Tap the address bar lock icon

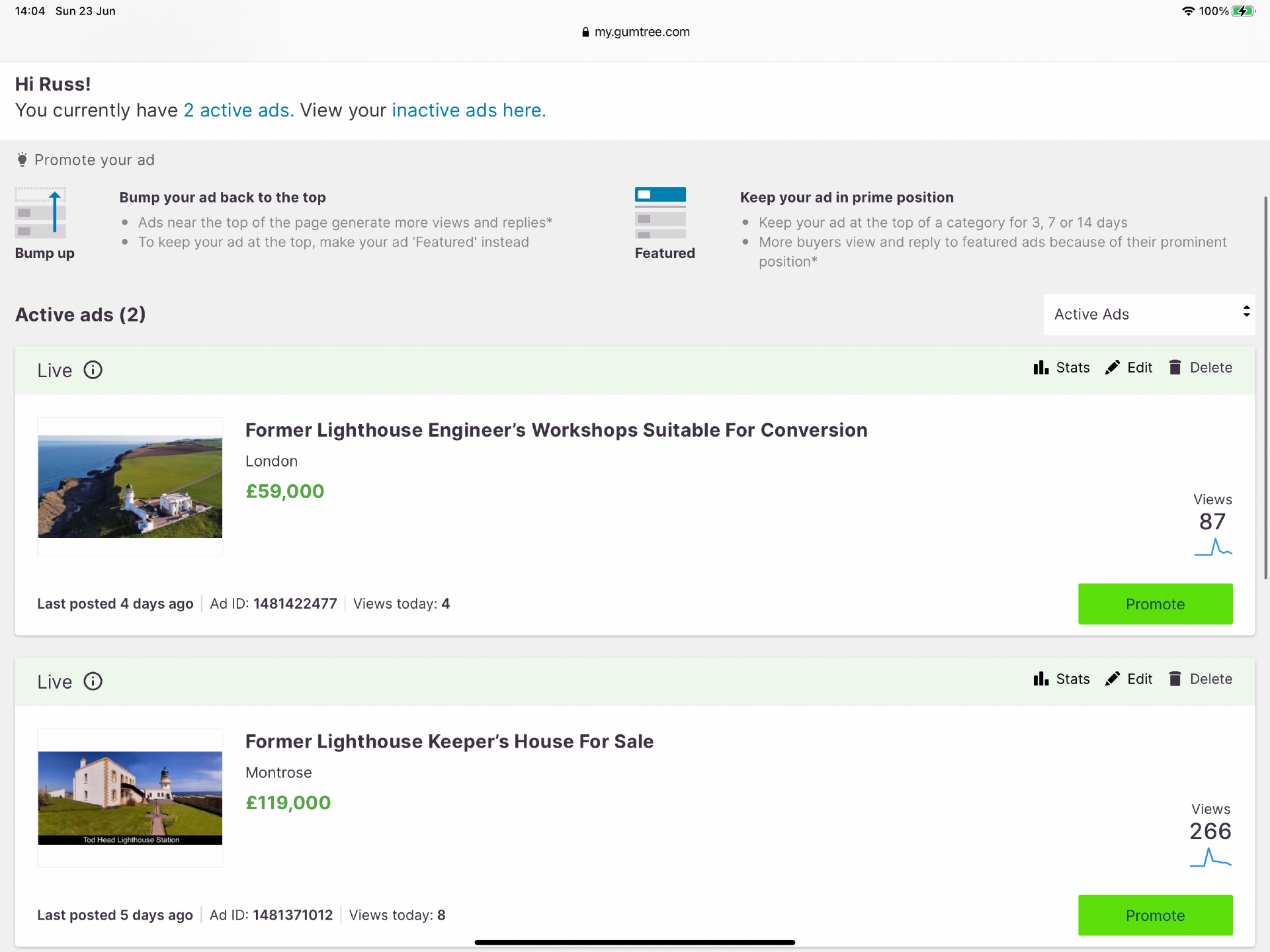(585, 32)
